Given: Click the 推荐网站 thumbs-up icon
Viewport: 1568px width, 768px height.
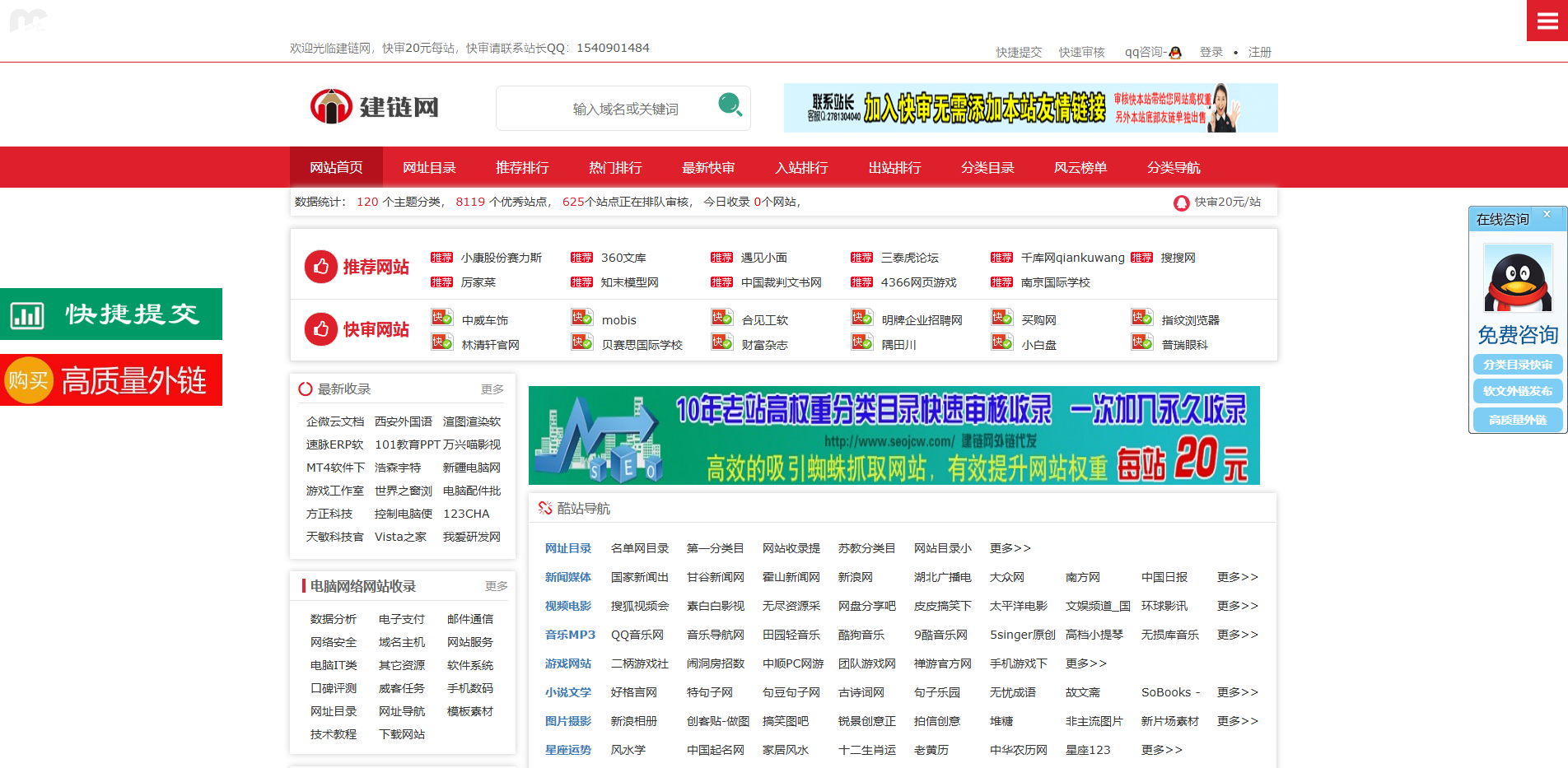Looking at the screenshot, I should click(320, 267).
